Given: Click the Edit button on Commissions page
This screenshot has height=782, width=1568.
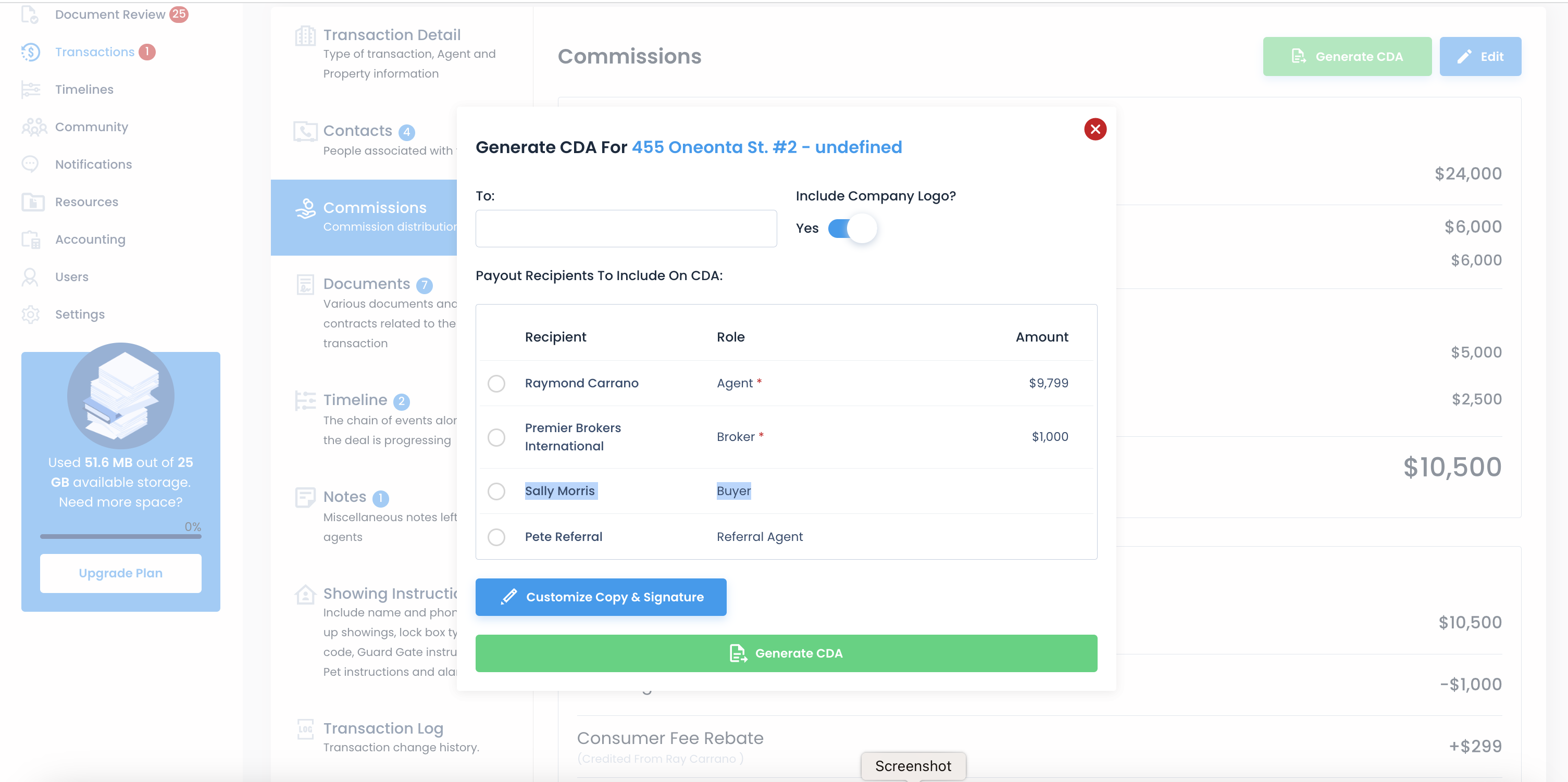Looking at the screenshot, I should [1480, 57].
